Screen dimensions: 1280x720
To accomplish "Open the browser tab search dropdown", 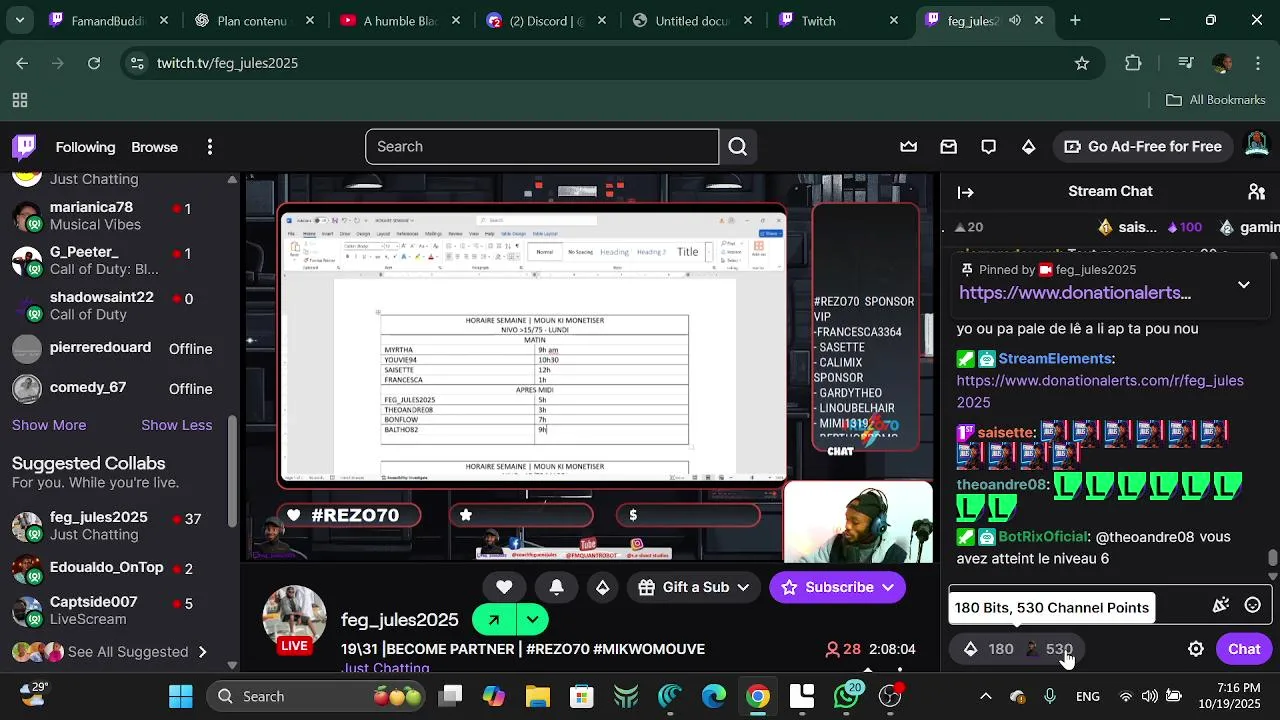I will (19, 20).
